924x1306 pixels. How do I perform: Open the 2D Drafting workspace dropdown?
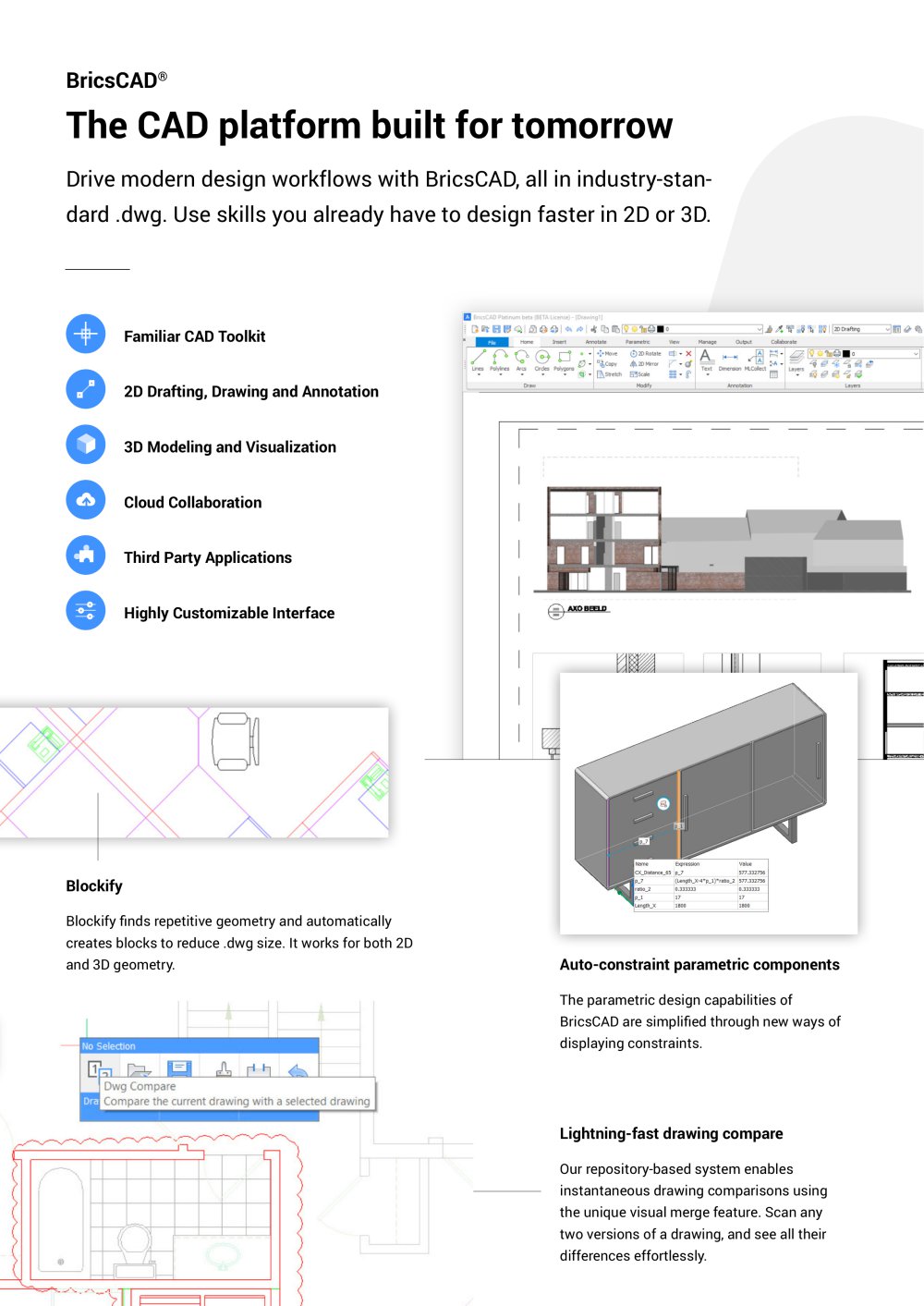coord(888,329)
